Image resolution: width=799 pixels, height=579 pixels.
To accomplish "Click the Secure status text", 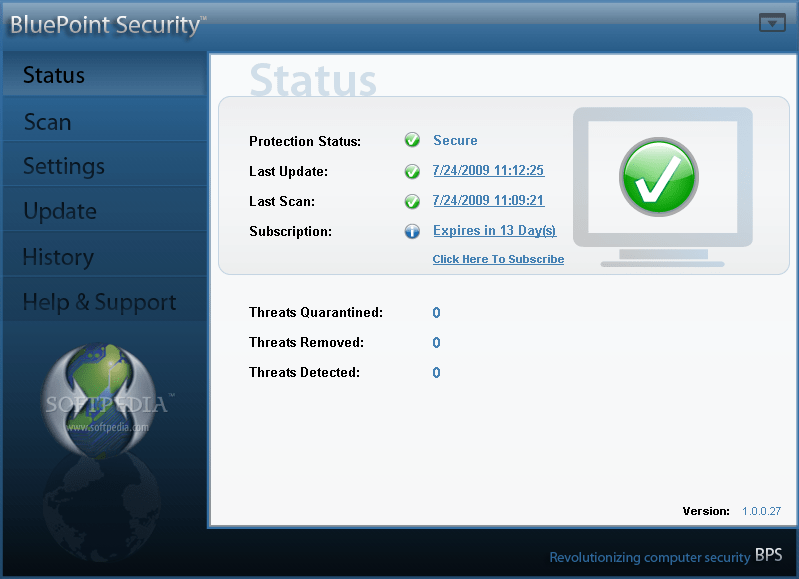I will tap(455, 140).
